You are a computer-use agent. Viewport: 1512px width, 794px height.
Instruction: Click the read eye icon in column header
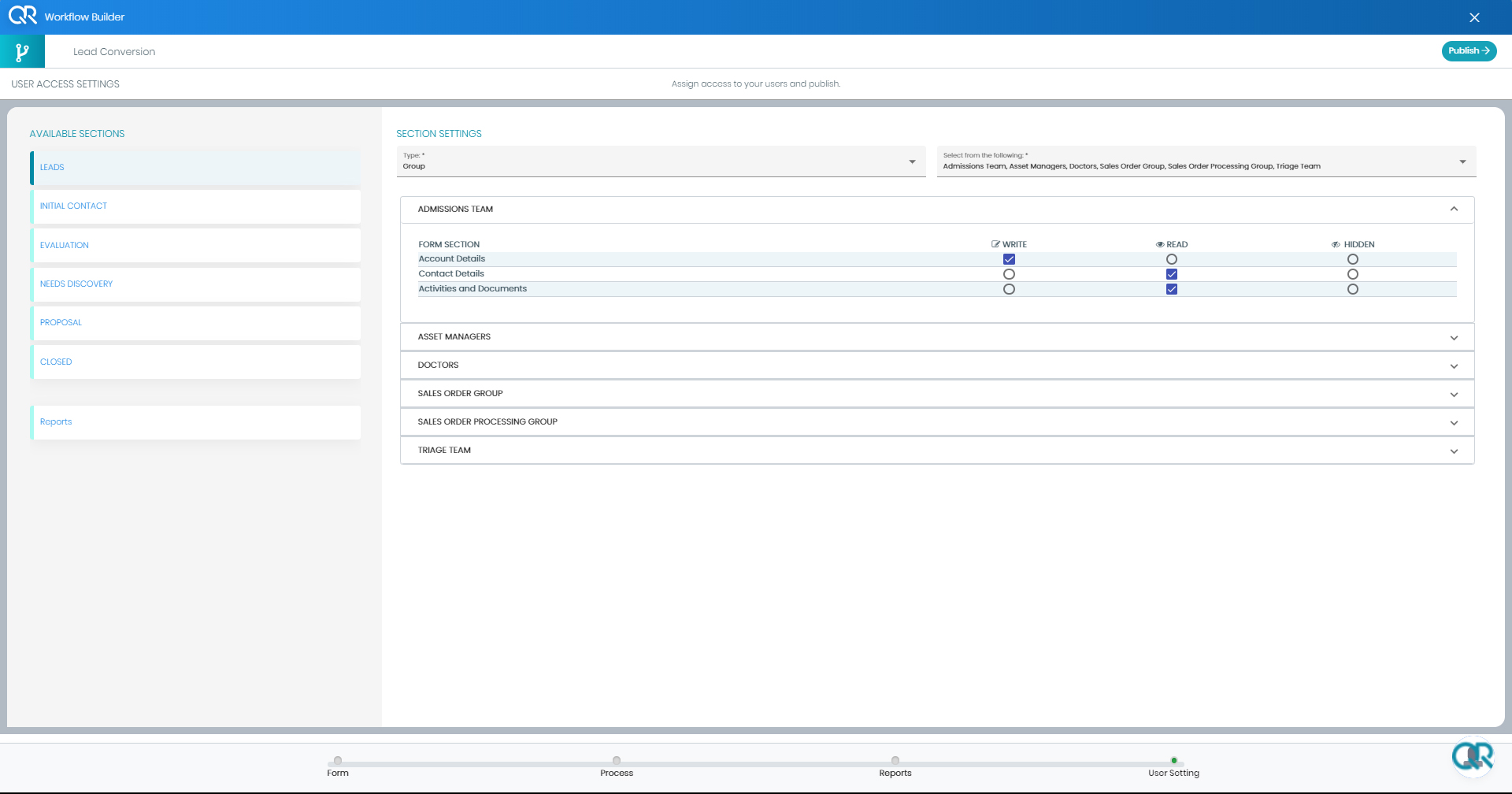click(1160, 244)
